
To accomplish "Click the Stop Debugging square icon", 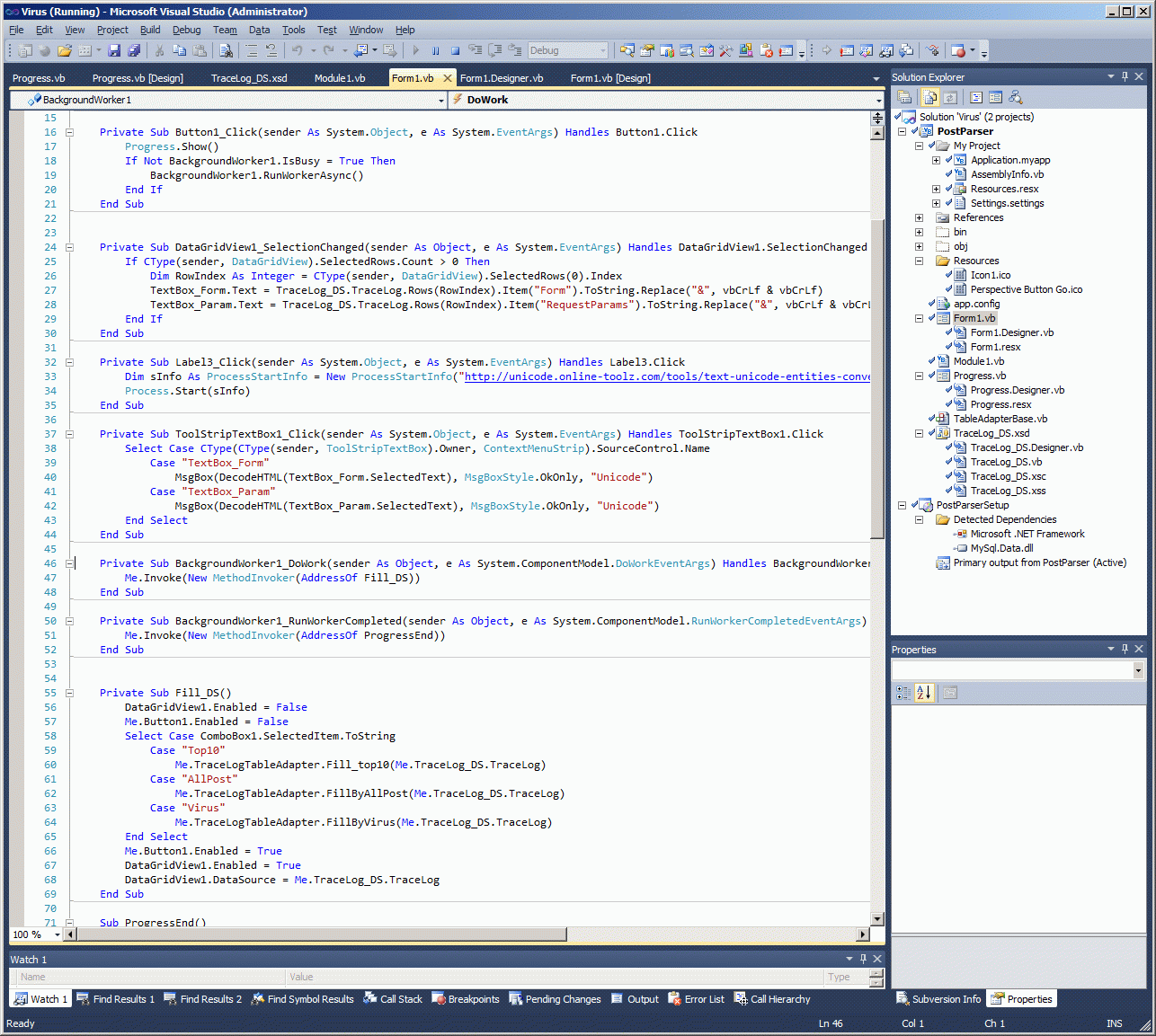I will coord(455,51).
